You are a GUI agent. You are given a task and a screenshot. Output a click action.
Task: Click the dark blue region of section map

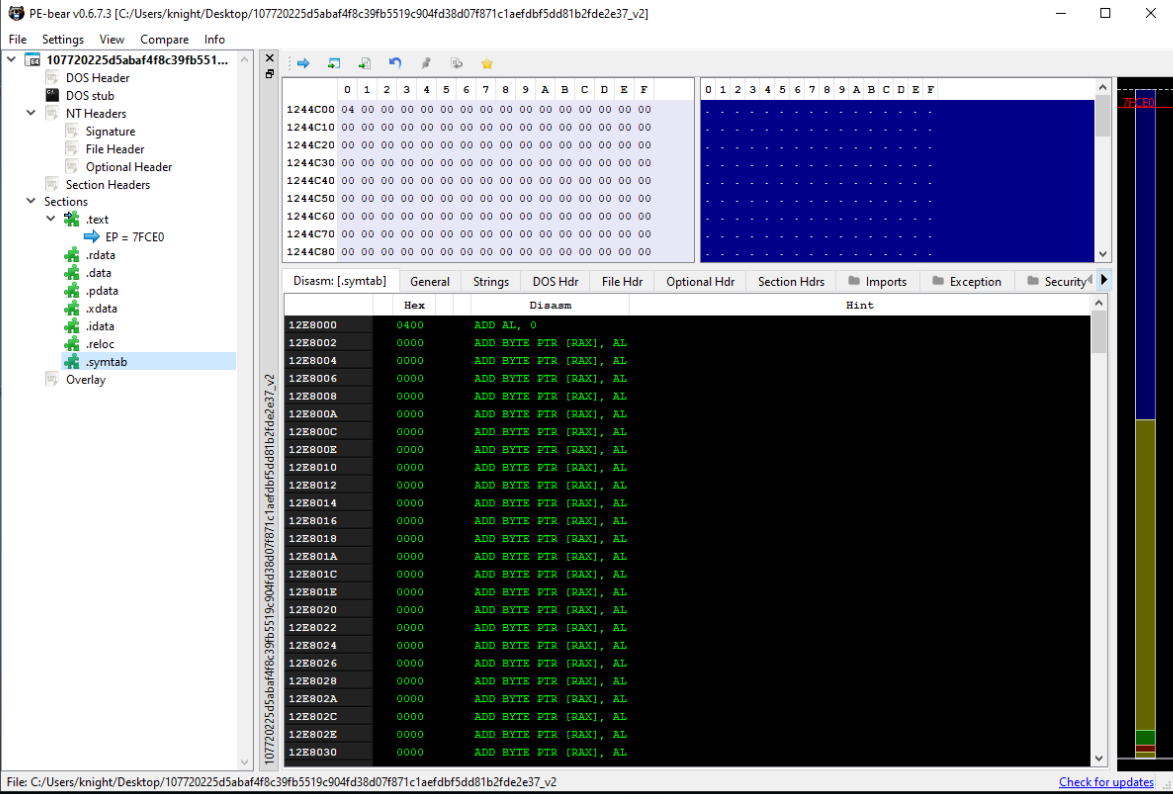tap(1146, 254)
